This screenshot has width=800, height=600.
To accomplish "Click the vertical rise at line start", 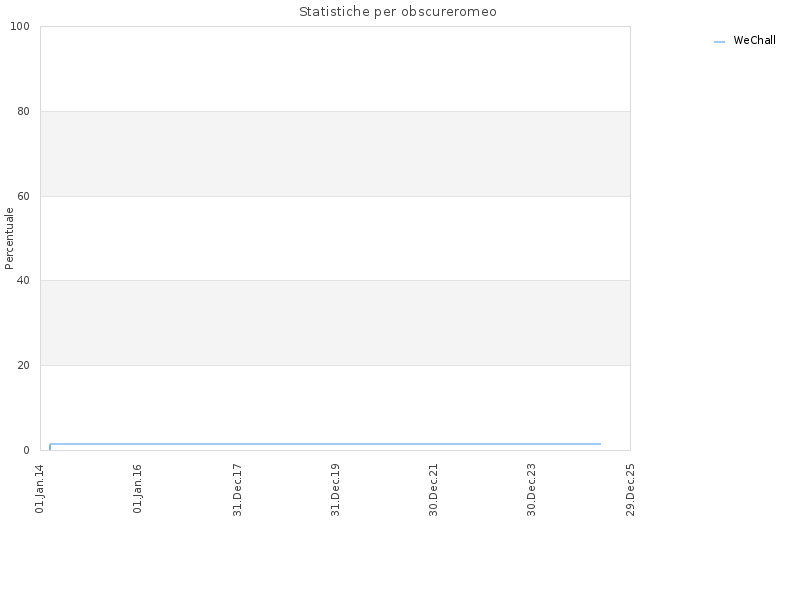I will click(50, 447).
